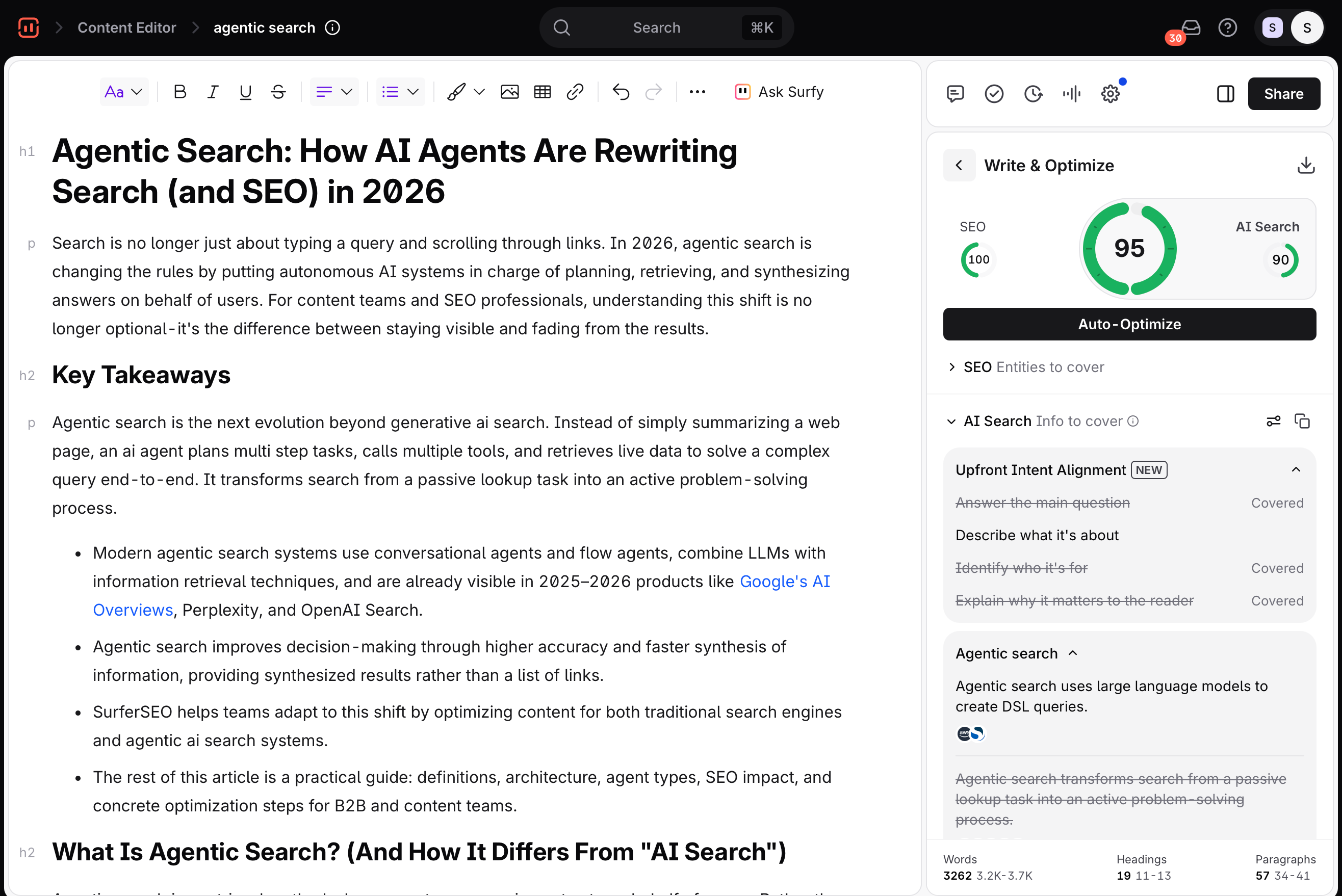1342x896 pixels.
Task: Open the editor settings gear
Action: pyautogui.click(x=1111, y=94)
